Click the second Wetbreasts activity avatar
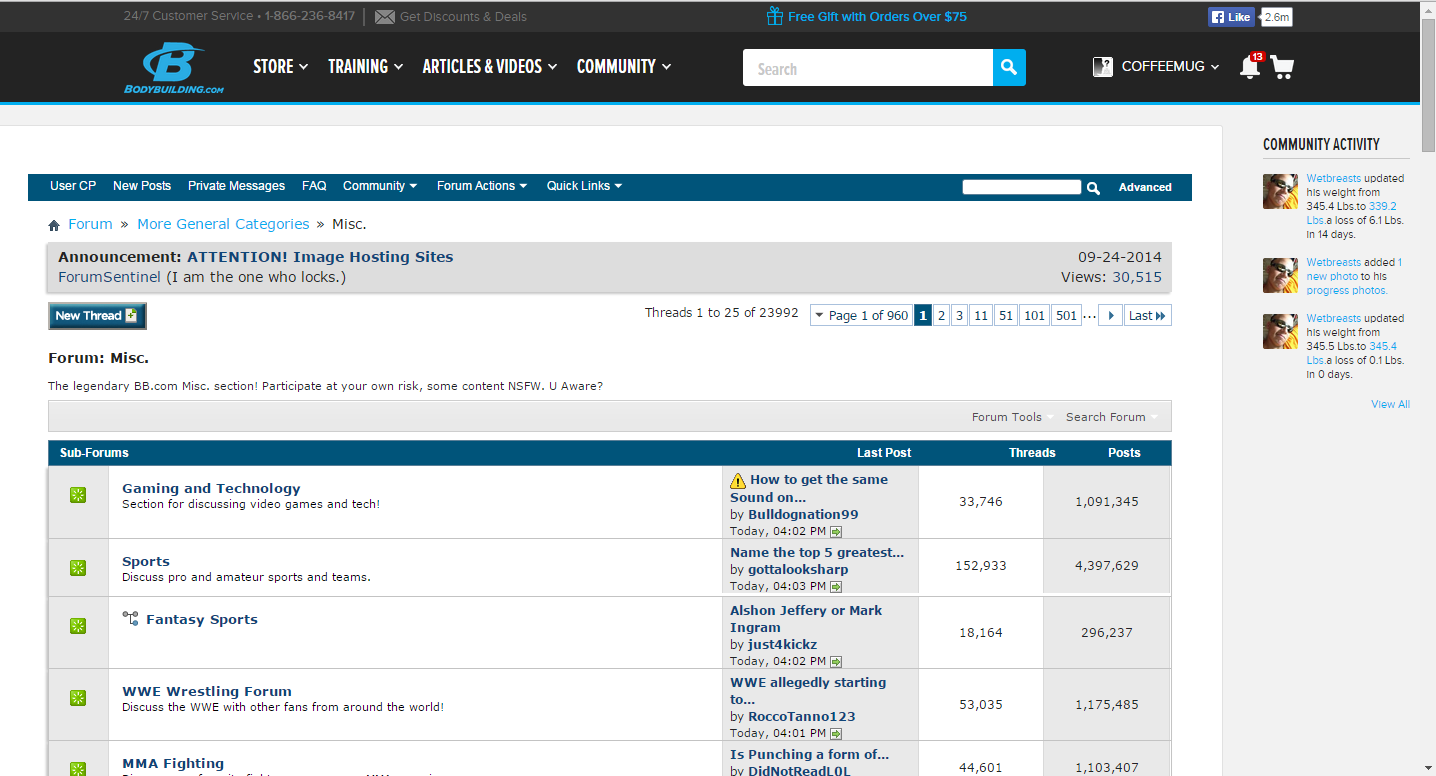The image size is (1436, 776). click(x=1280, y=275)
